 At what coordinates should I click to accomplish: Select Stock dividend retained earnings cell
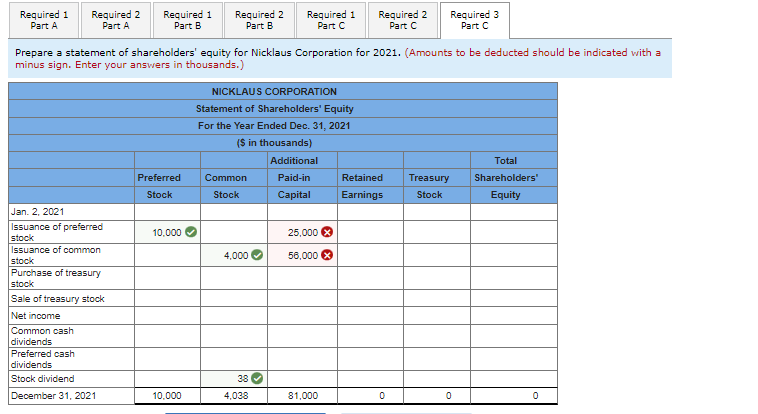point(371,378)
